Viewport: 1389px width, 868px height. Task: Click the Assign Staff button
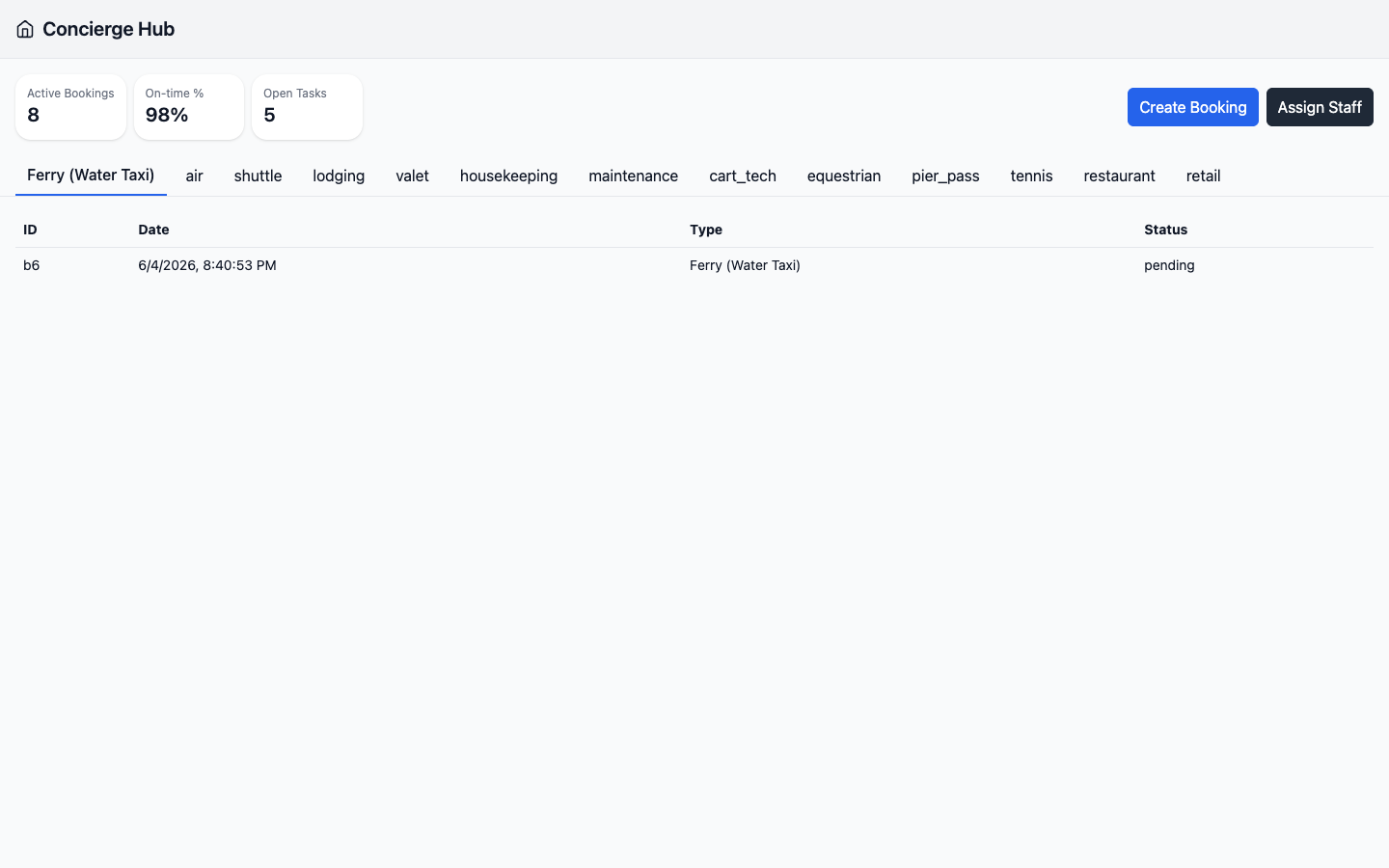point(1320,107)
